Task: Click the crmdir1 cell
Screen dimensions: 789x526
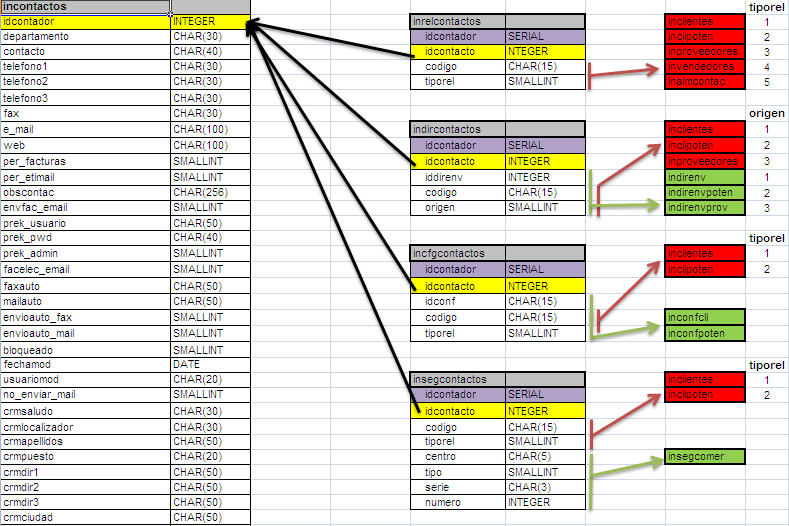Action: click(x=85, y=473)
